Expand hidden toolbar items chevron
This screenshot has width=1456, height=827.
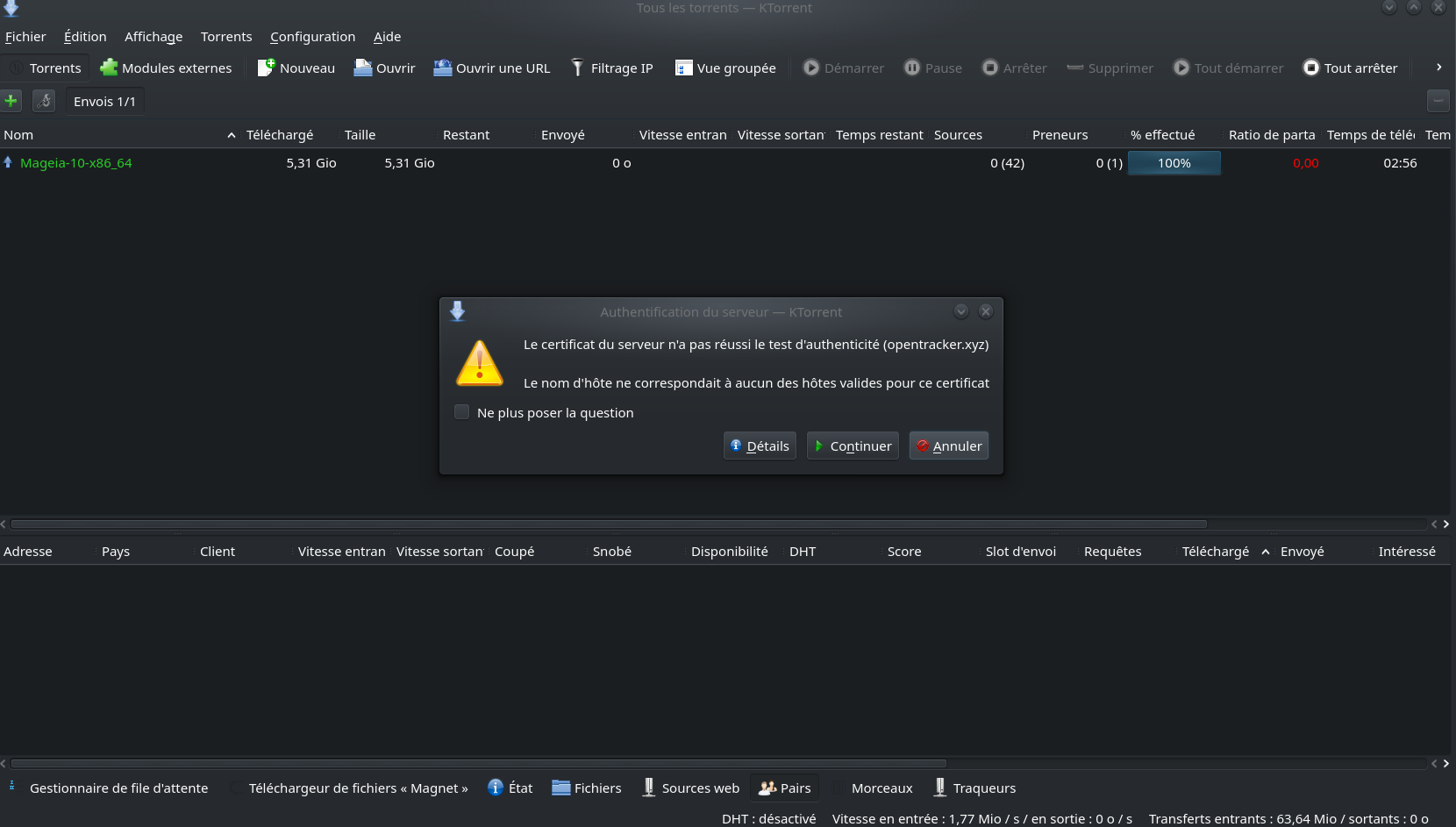click(x=1438, y=68)
